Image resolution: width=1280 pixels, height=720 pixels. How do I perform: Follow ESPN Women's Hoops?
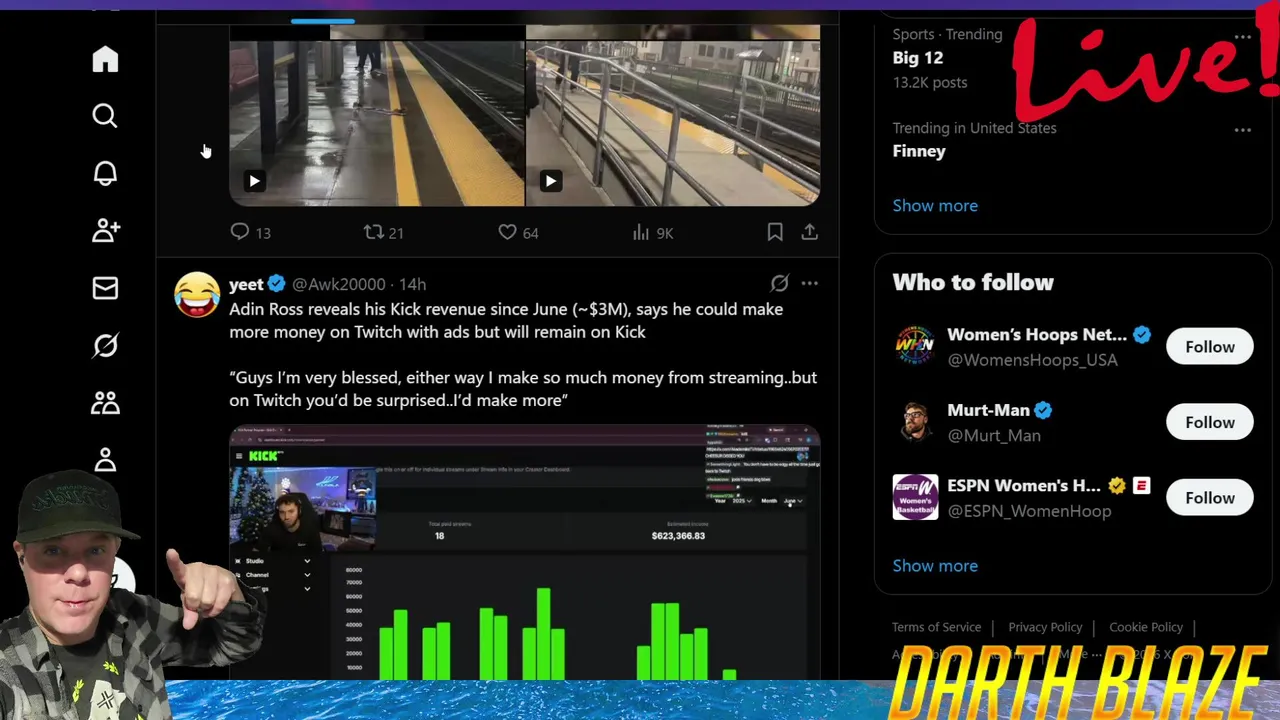[1210, 498]
